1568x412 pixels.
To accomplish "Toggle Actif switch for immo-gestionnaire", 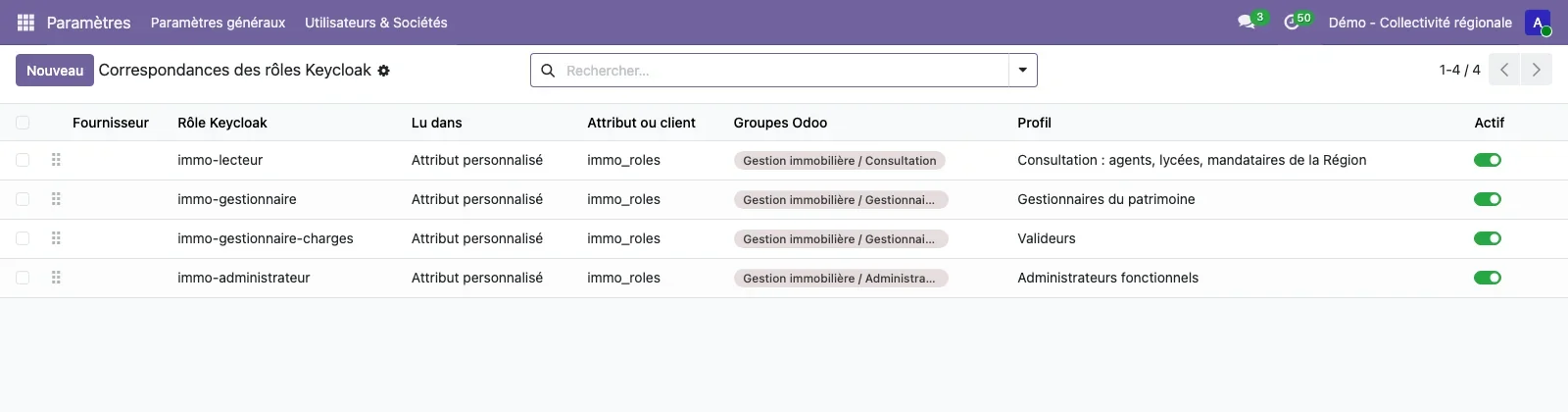I will click(x=1488, y=199).
